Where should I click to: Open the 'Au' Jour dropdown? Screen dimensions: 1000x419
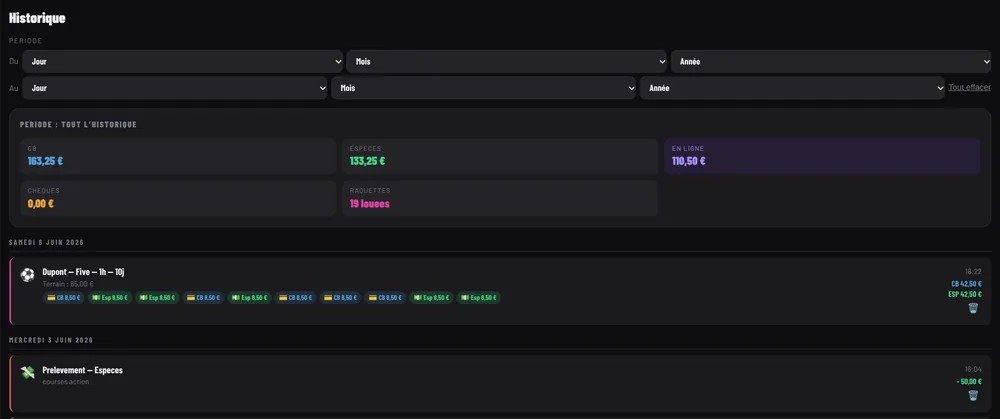pos(175,88)
